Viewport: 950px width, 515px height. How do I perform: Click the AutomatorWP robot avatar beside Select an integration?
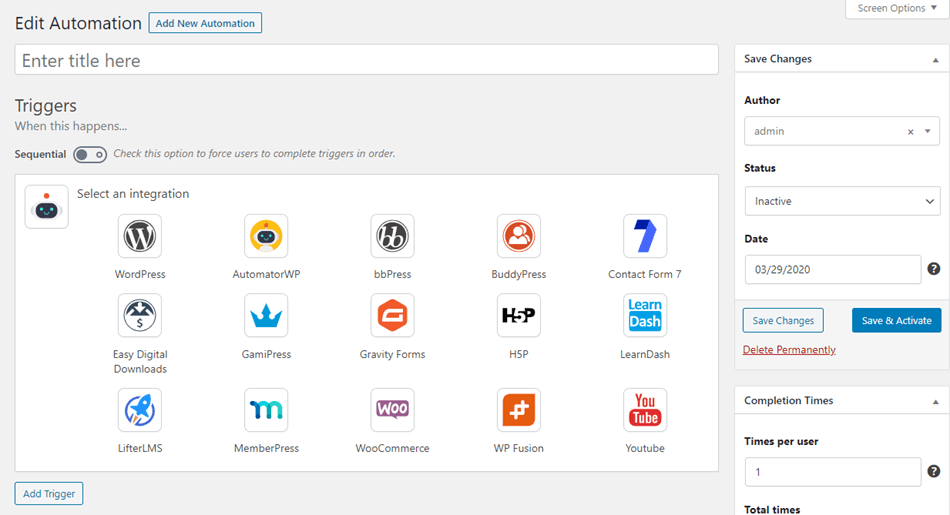tap(47, 207)
